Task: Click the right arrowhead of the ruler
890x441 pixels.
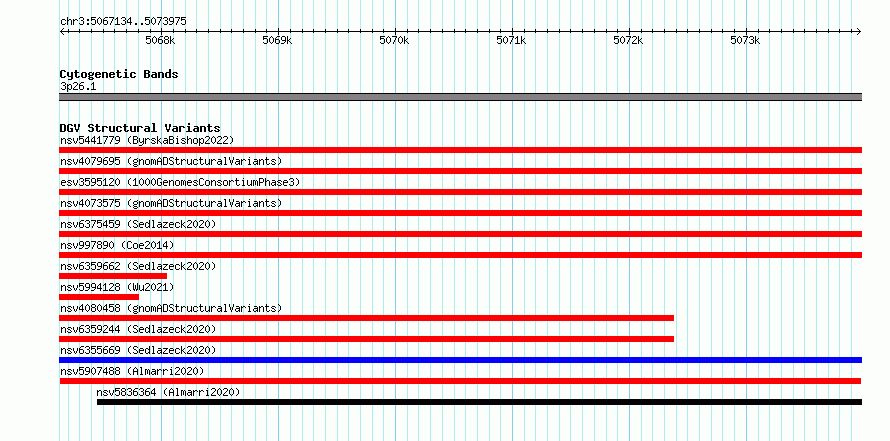Action: (x=858, y=32)
